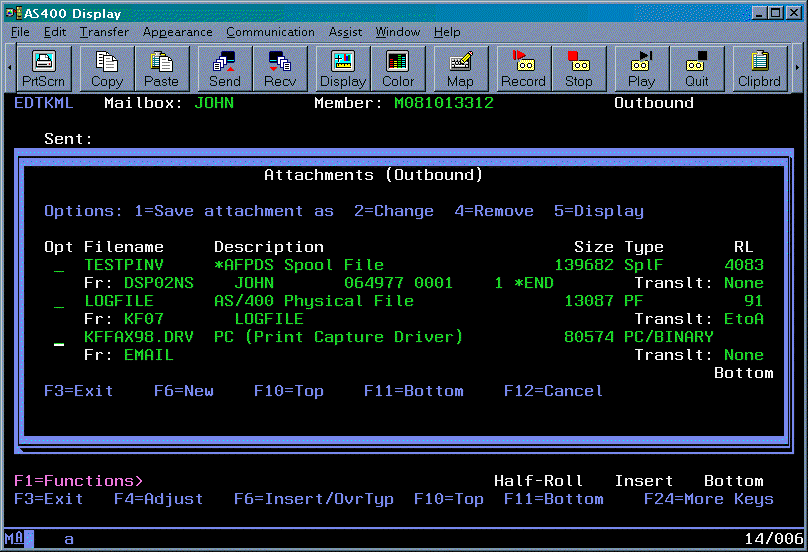Click the KF07 source name
This screenshot has height=552, width=808.
[x=144, y=319]
